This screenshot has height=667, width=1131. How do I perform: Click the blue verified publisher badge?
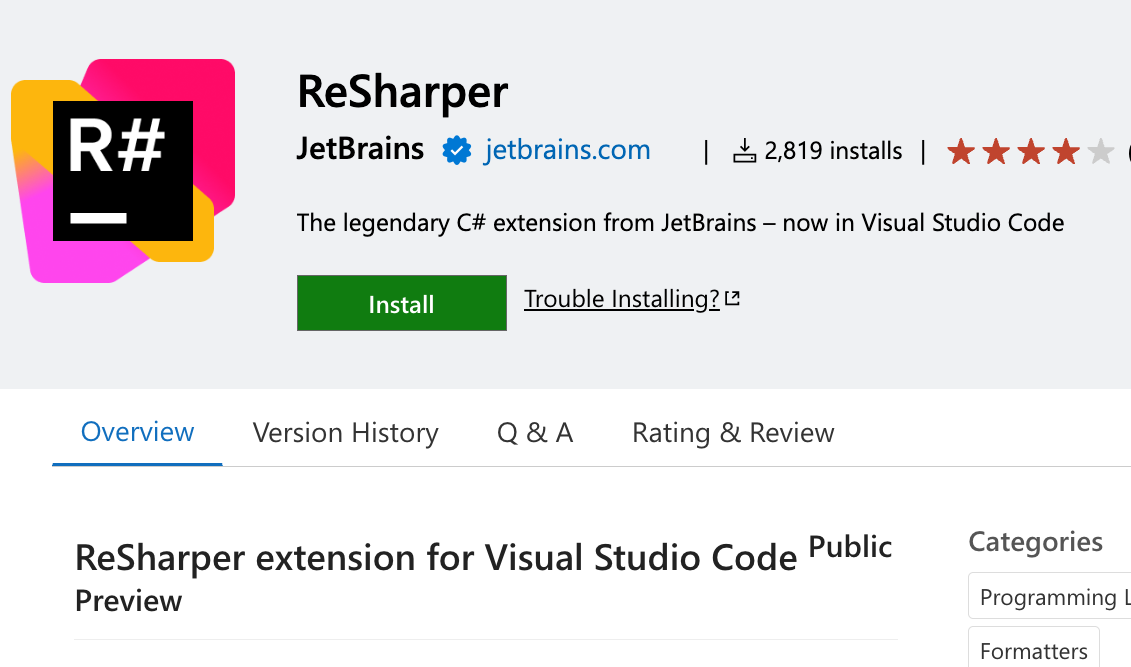[x=456, y=149]
